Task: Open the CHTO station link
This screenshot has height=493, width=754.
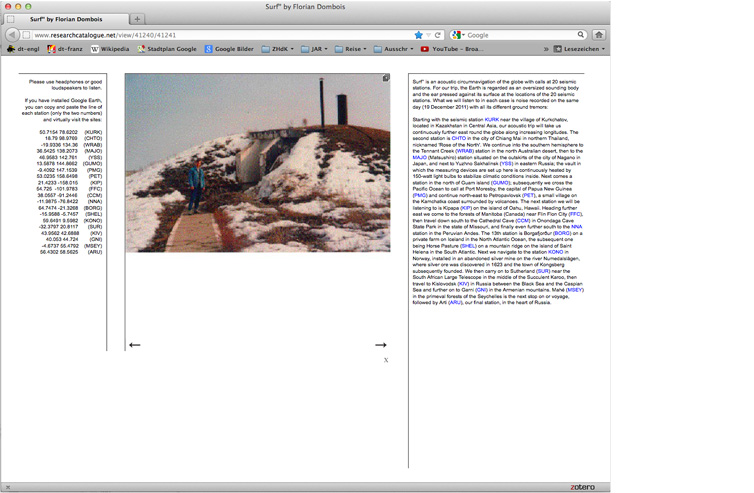Action: (x=459, y=138)
